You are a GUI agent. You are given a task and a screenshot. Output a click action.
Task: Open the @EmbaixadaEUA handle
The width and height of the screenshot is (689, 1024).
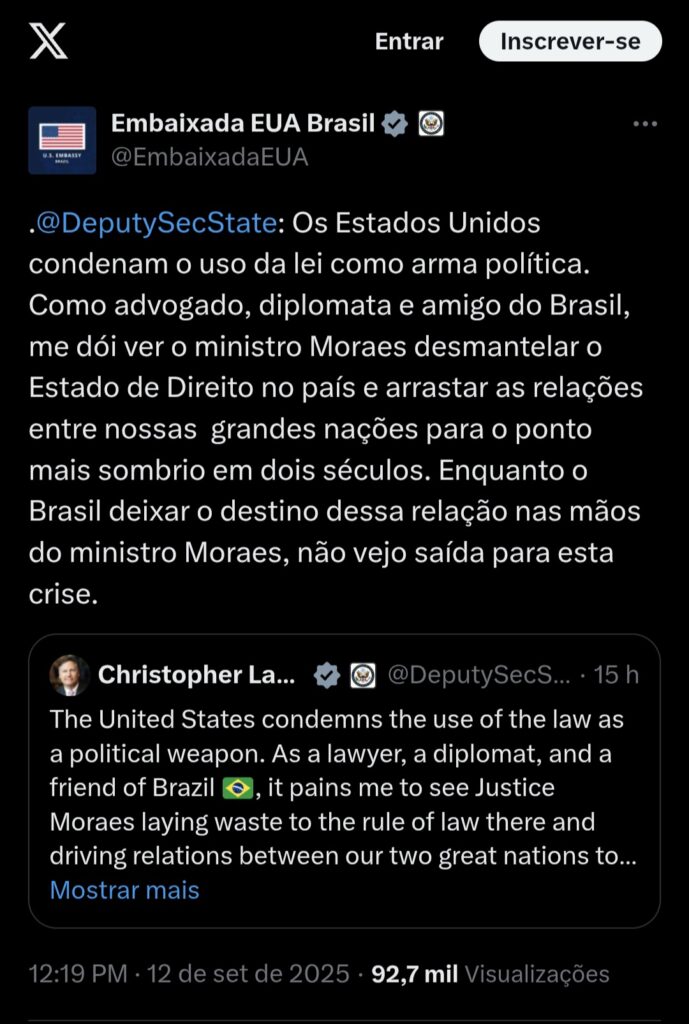pyautogui.click(x=209, y=157)
